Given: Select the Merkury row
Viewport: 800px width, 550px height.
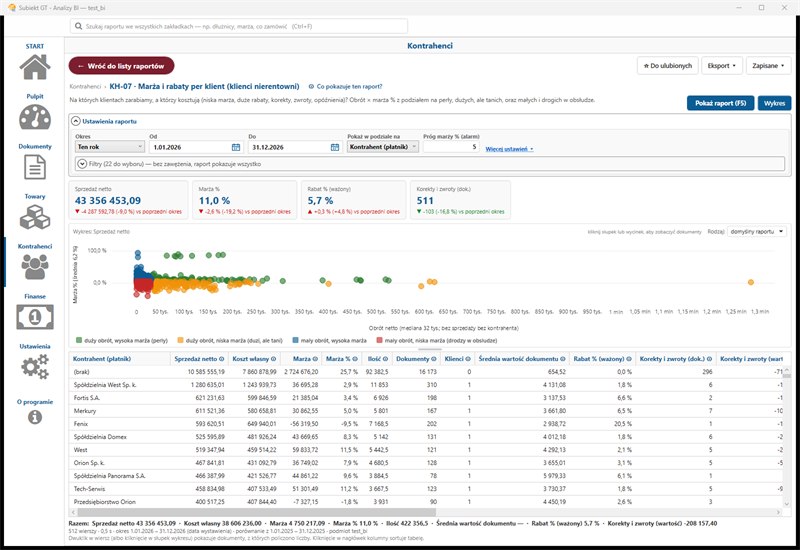Looking at the screenshot, I should (x=426, y=411).
